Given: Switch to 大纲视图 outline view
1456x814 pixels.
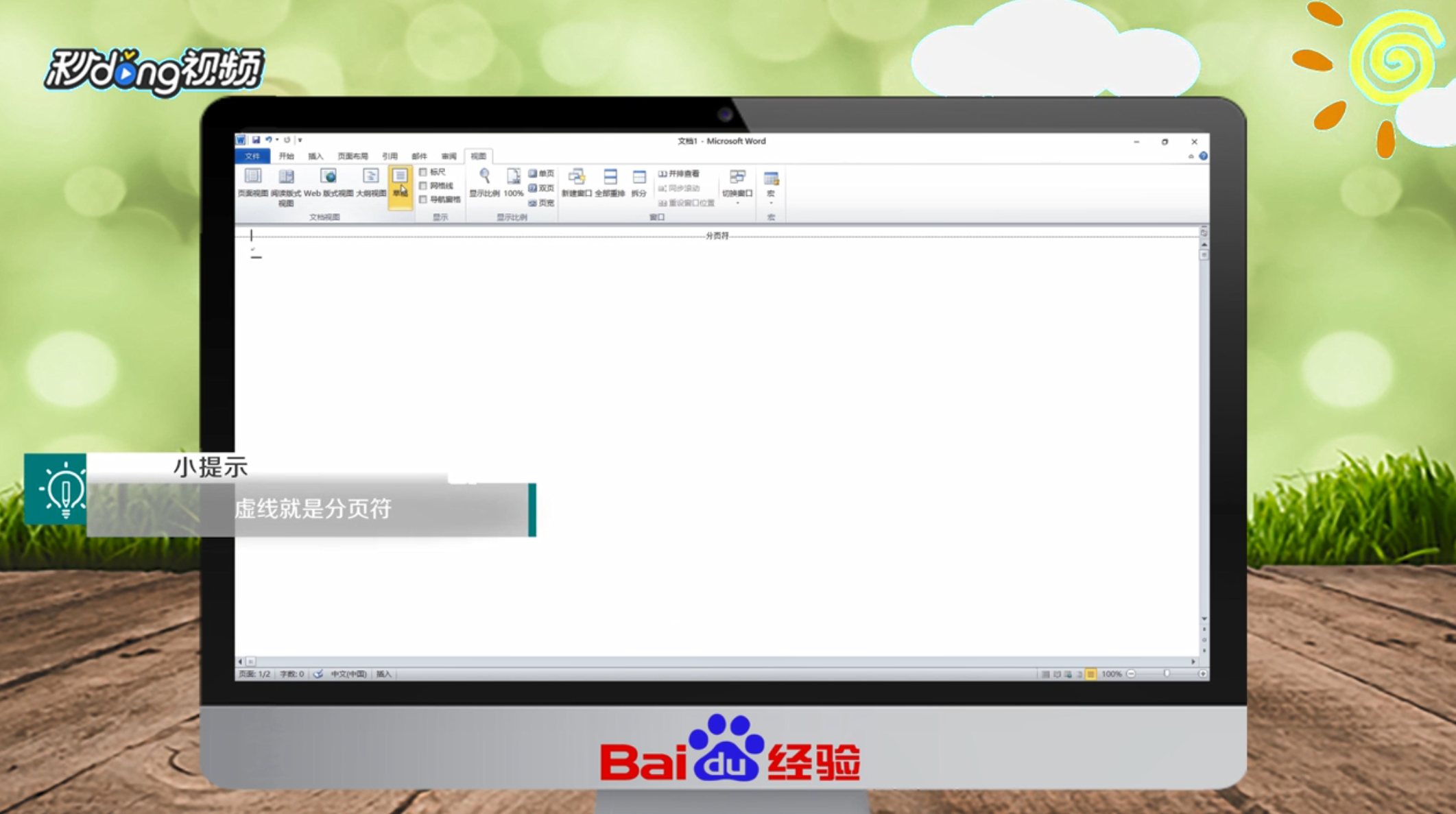Looking at the screenshot, I should pos(370,178).
